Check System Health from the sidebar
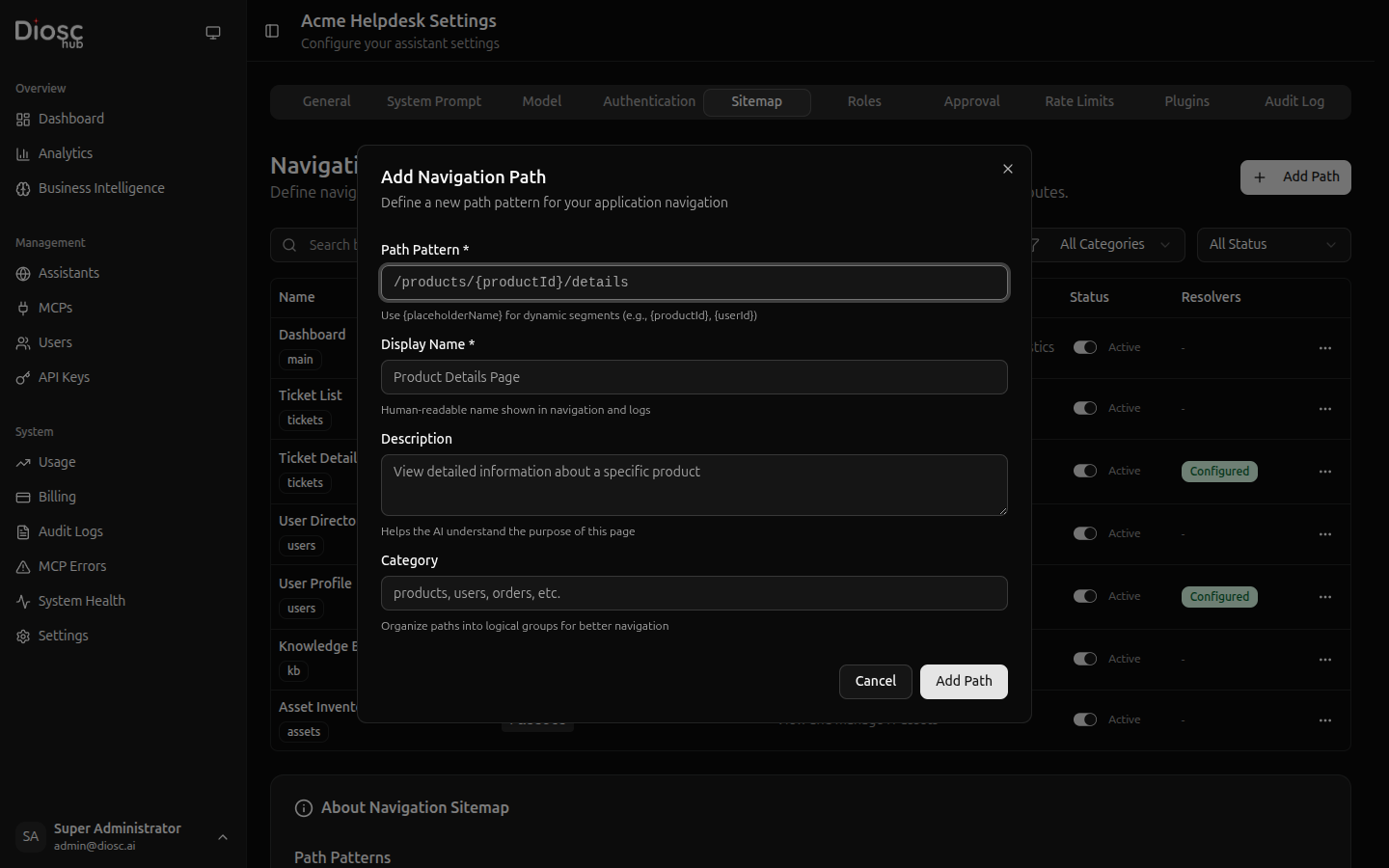Image resolution: width=1389 pixels, height=868 pixels. [81, 601]
